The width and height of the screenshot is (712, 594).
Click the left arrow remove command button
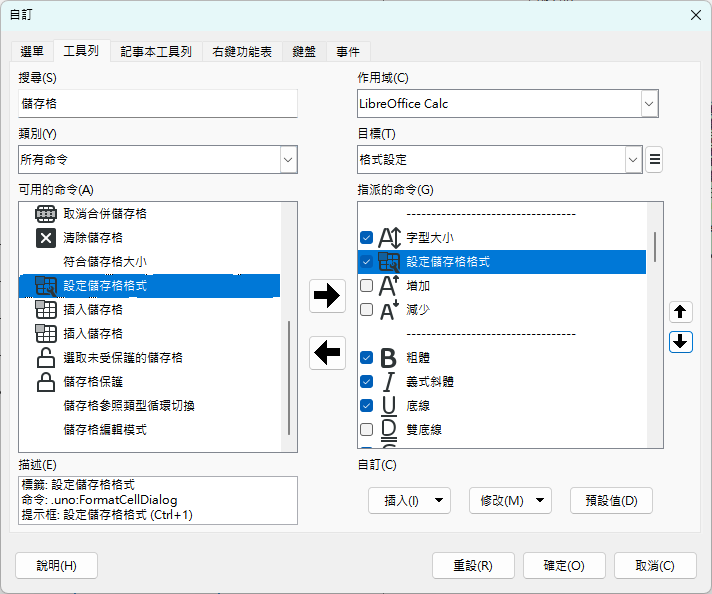(x=328, y=352)
